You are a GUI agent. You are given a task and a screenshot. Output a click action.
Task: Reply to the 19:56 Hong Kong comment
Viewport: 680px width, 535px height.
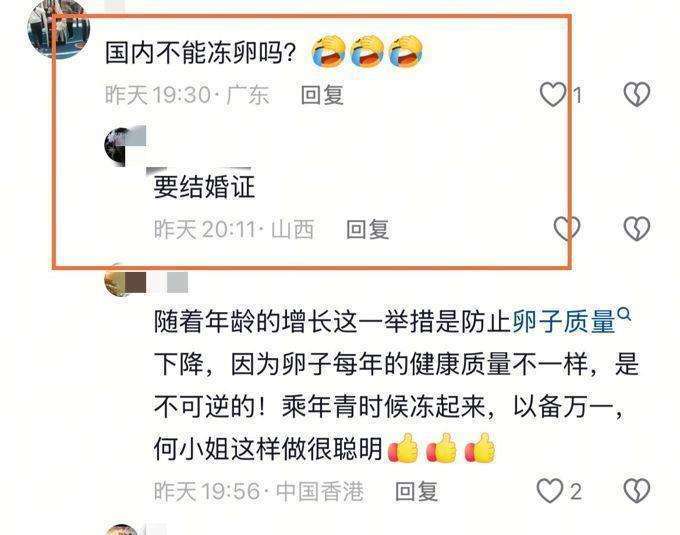[x=416, y=491]
